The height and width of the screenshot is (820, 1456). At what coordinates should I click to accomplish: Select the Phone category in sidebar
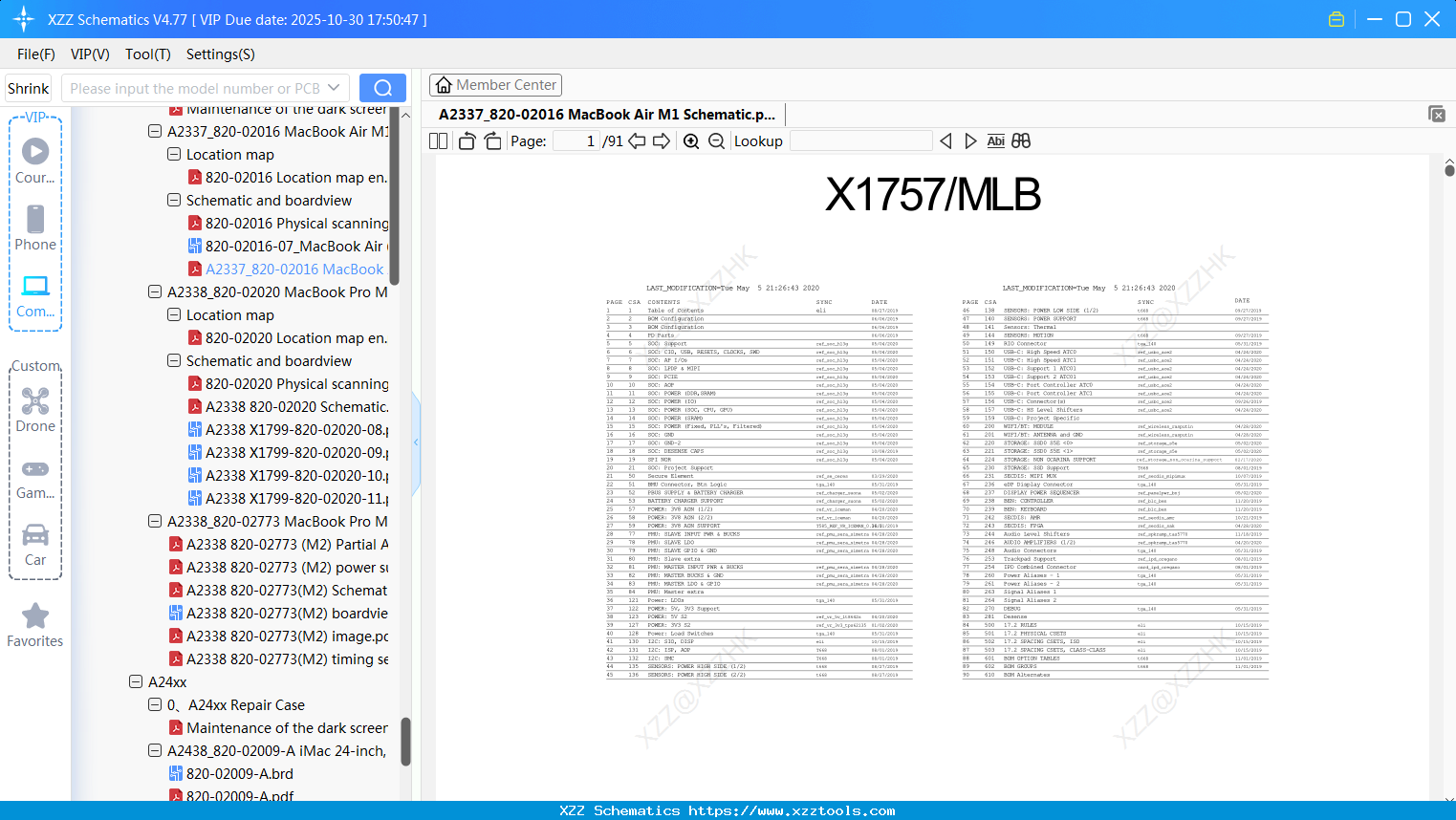(x=35, y=227)
